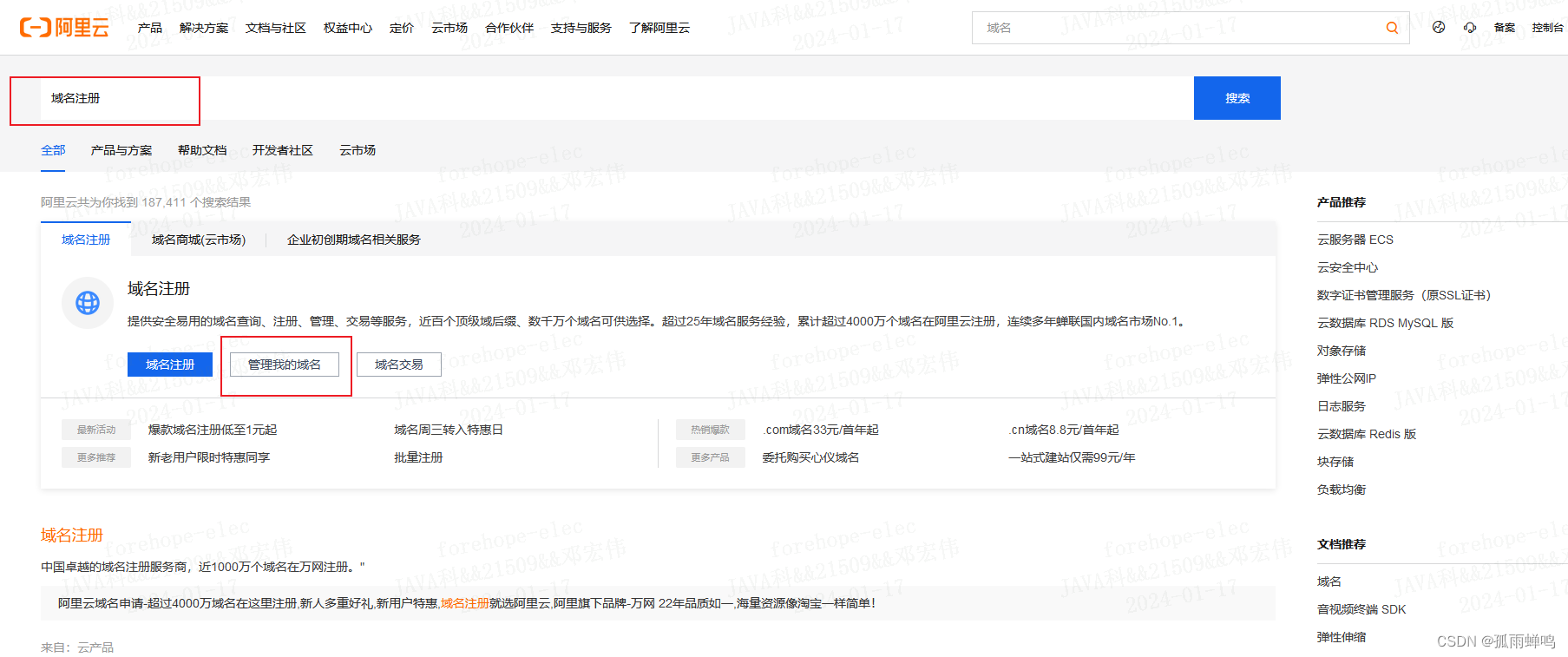Click result count text 187,411 个搜索结果
Viewport: 1568px width, 657px height.
[x=197, y=202]
